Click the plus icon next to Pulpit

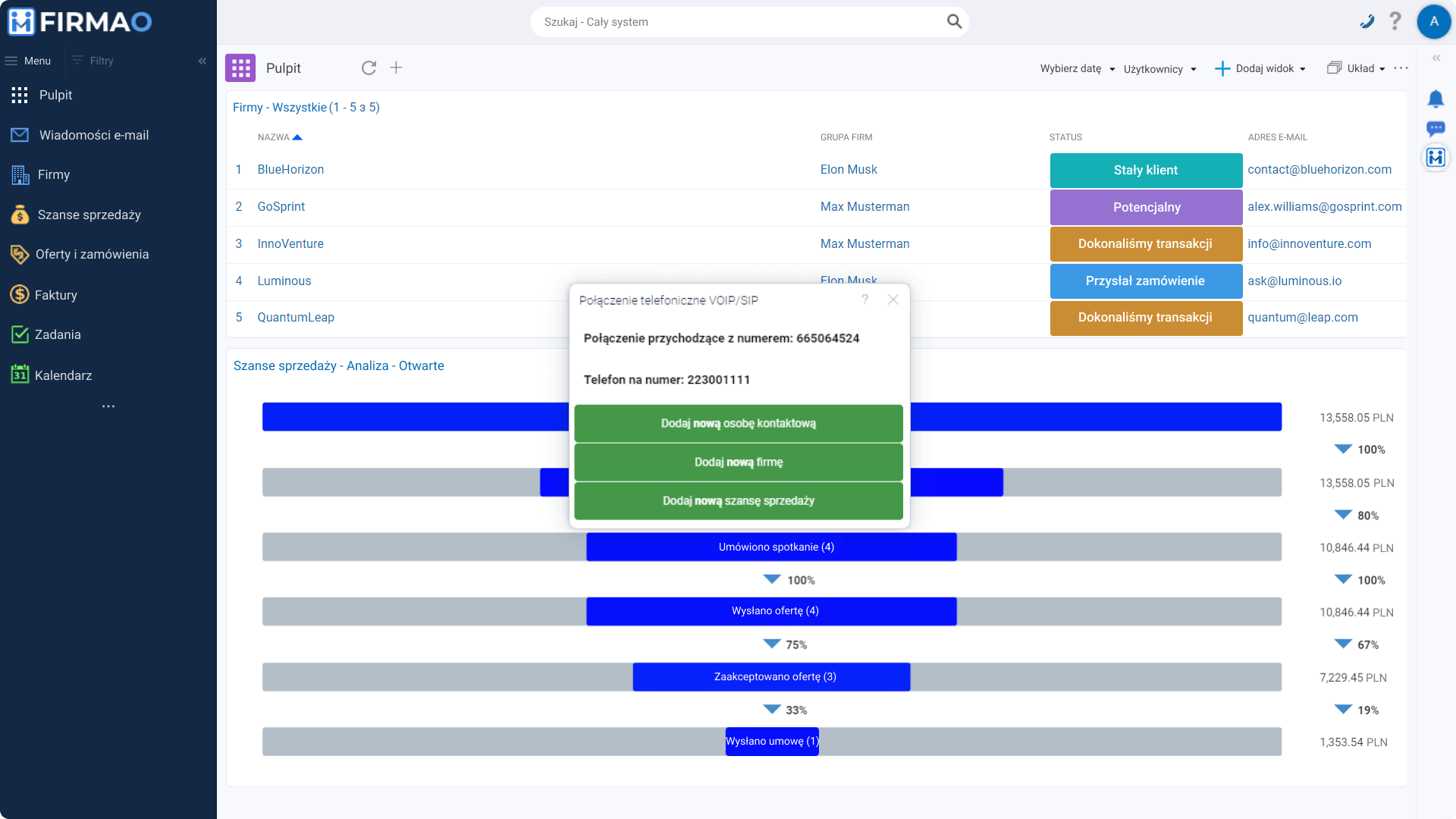point(396,68)
